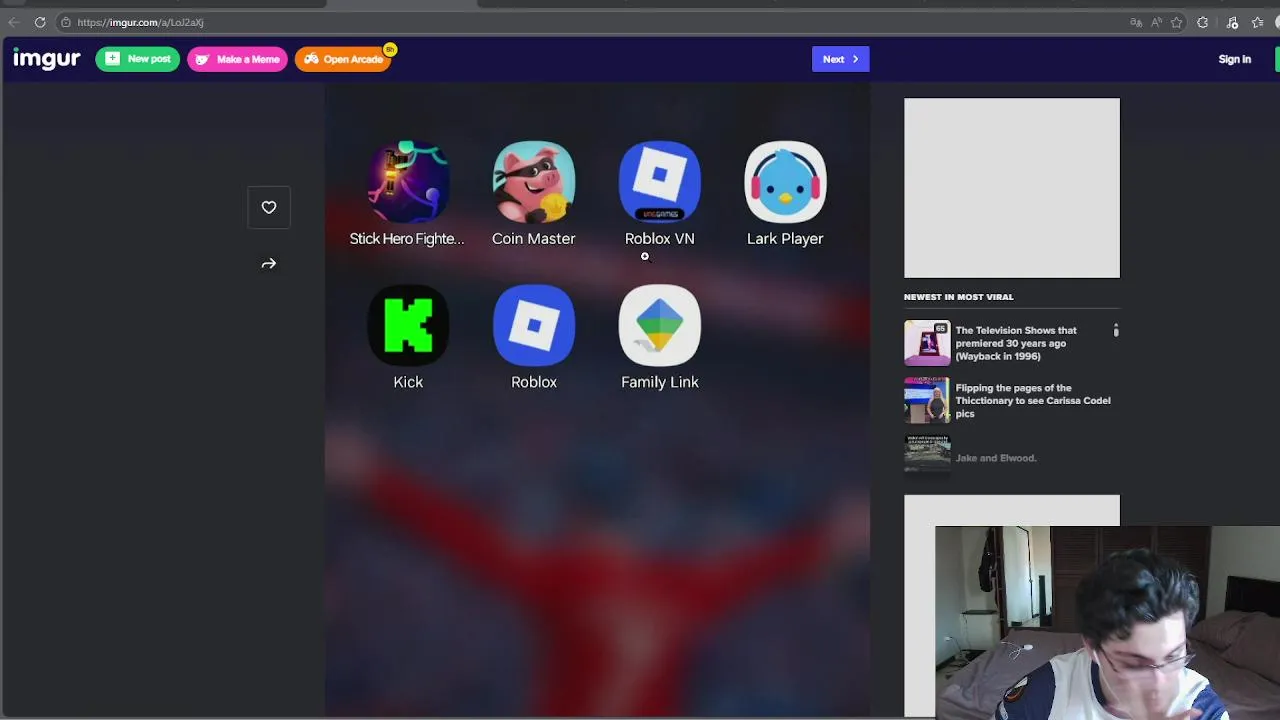Open the Arcade button
Viewport: 1280px width, 720px height.
click(343, 59)
